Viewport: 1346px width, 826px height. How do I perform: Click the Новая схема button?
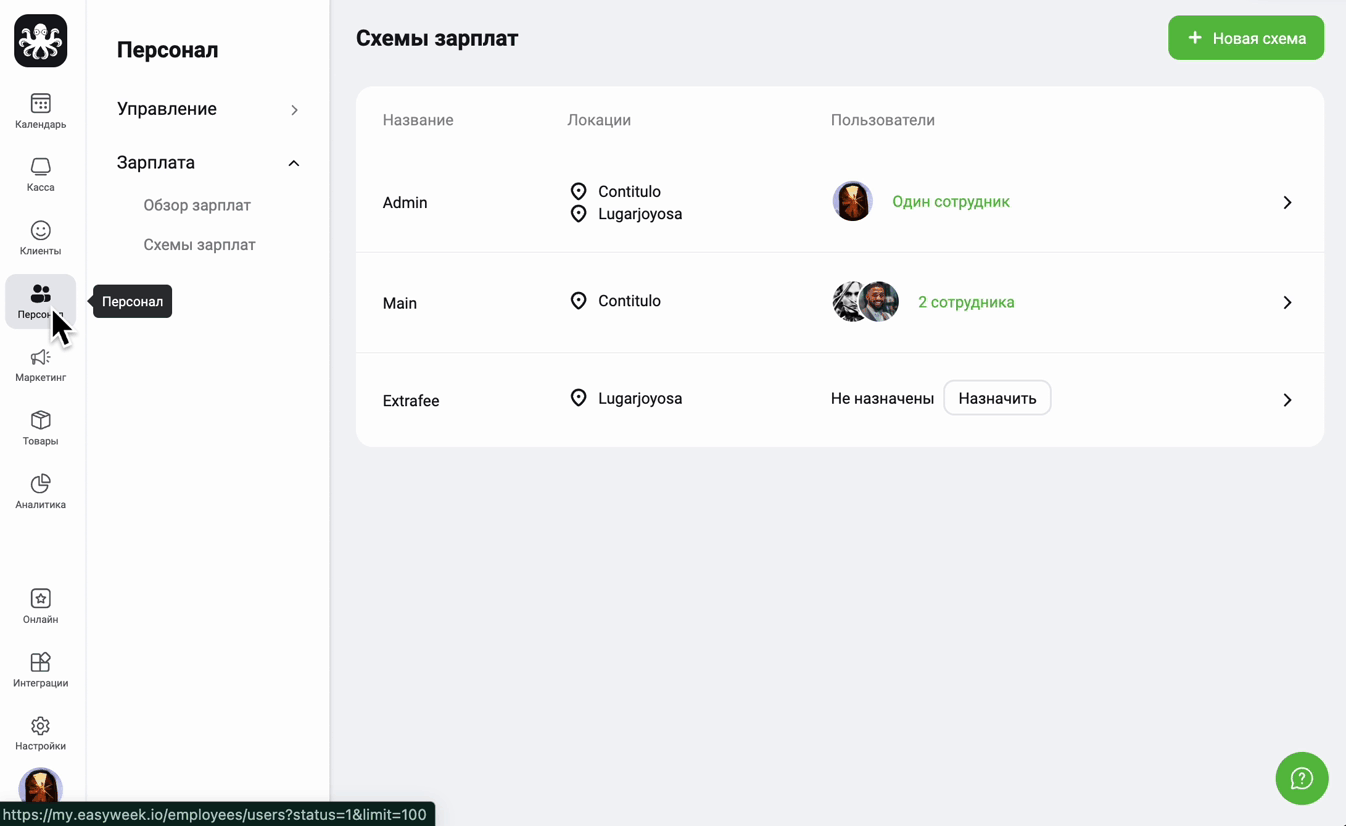click(1245, 38)
